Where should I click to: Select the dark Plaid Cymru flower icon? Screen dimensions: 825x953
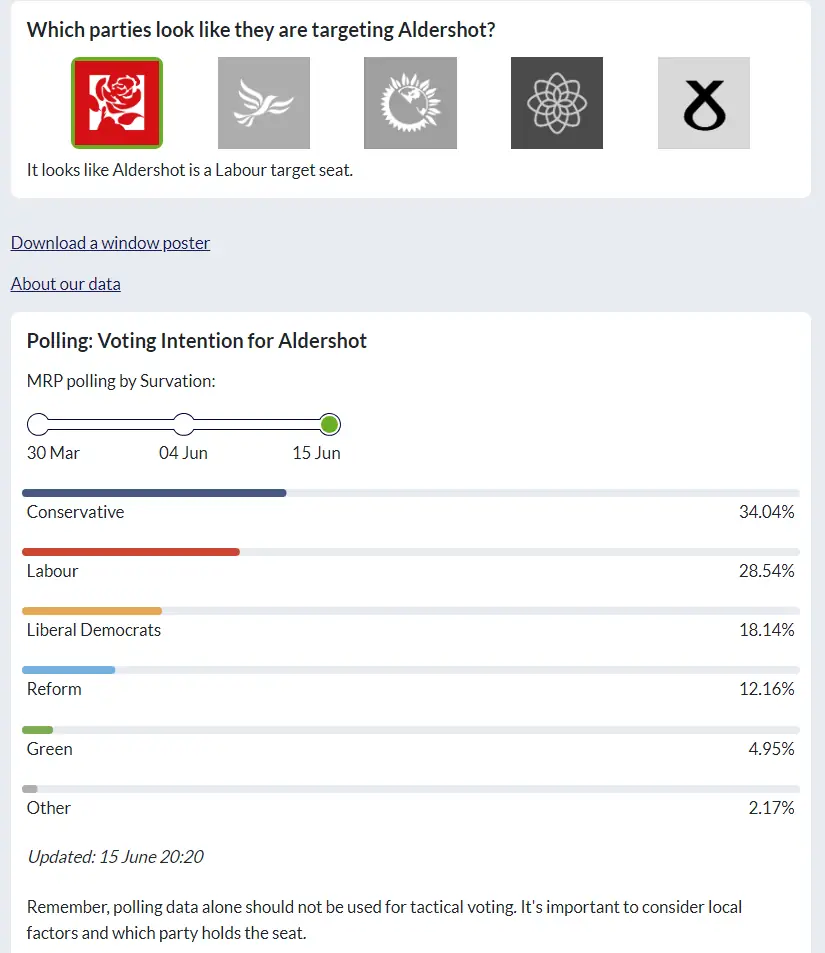(x=557, y=103)
